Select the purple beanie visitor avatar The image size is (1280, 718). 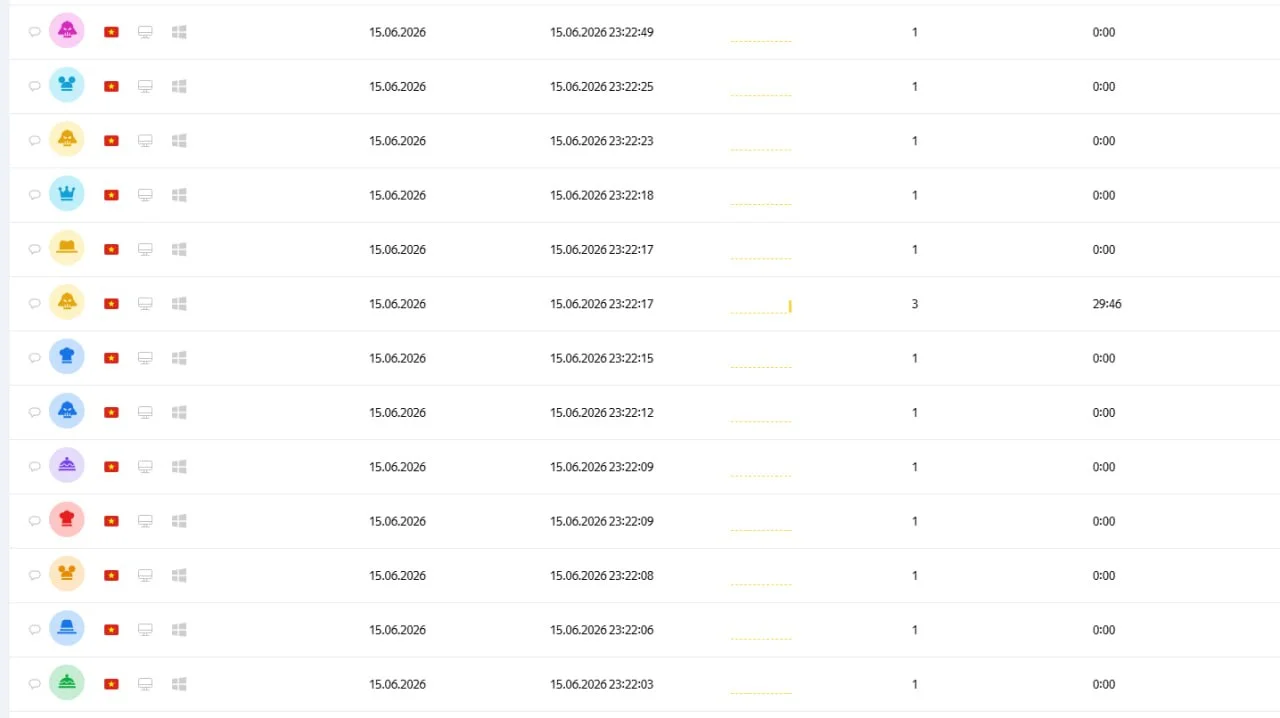67,466
